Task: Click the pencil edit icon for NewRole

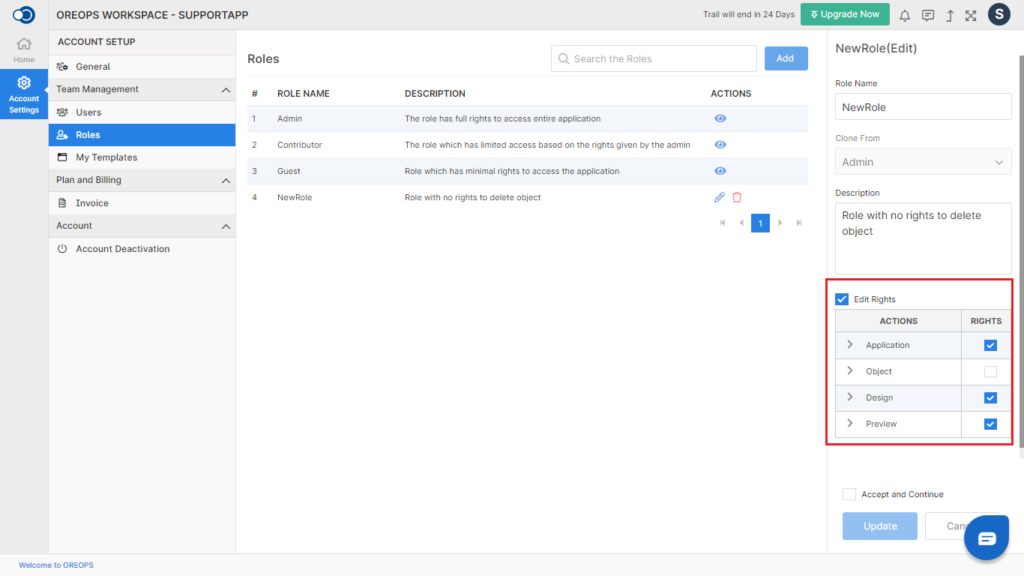Action: 719,197
